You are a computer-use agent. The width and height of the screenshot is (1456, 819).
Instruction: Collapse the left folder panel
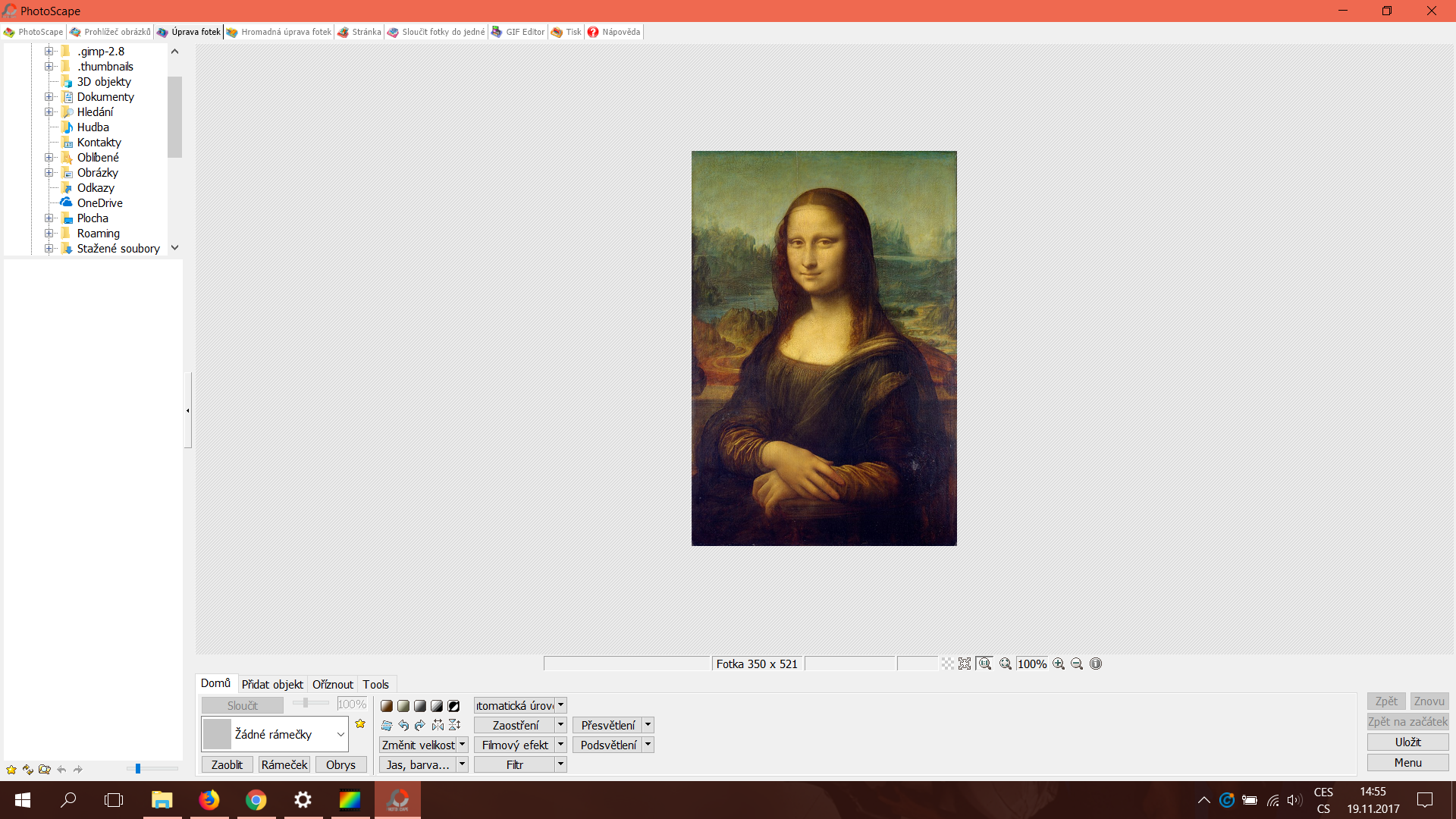[187, 410]
